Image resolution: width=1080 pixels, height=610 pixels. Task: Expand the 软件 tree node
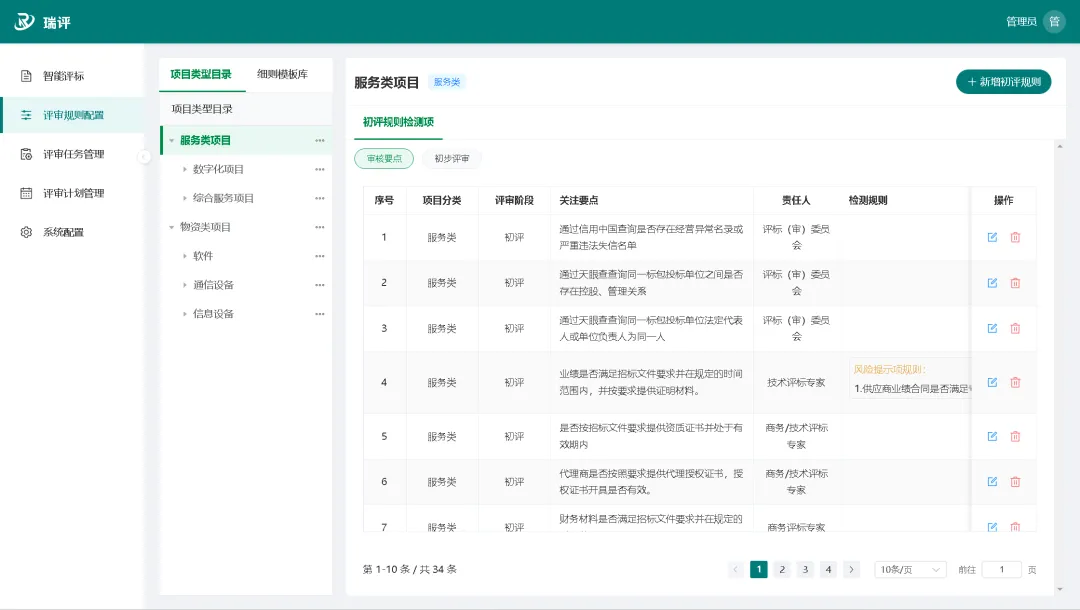185,256
